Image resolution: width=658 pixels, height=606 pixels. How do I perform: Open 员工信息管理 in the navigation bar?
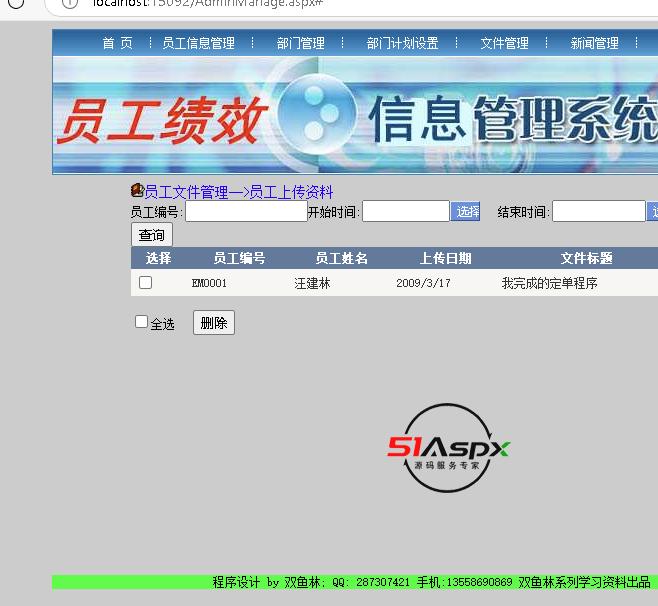click(x=198, y=43)
